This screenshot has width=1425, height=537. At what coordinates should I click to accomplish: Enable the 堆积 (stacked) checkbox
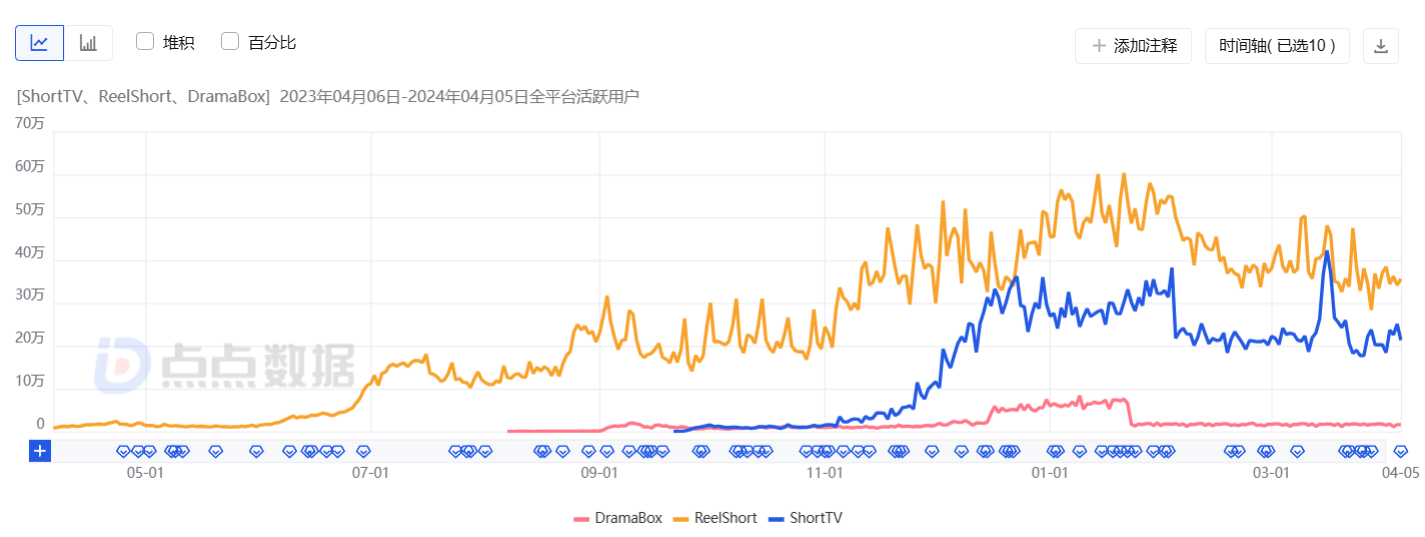[145, 42]
